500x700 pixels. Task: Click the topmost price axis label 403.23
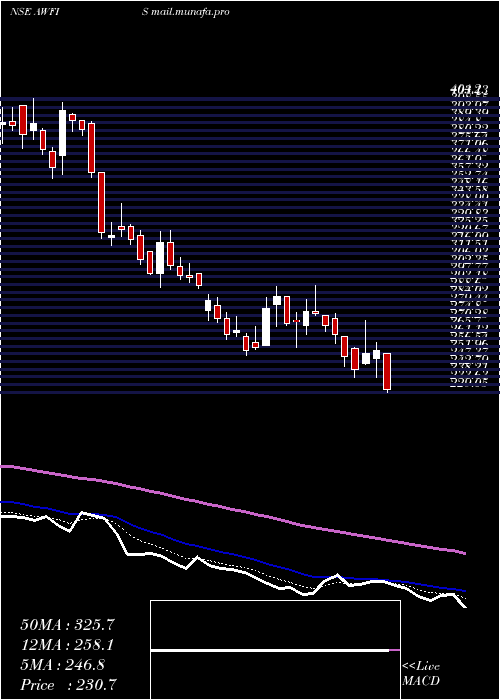[x=469, y=91]
